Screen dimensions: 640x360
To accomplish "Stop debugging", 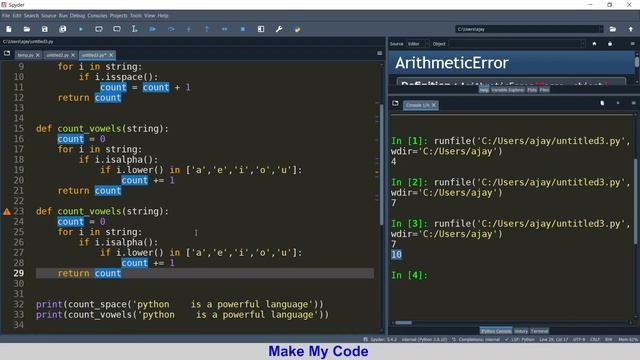I will point(243,29).
